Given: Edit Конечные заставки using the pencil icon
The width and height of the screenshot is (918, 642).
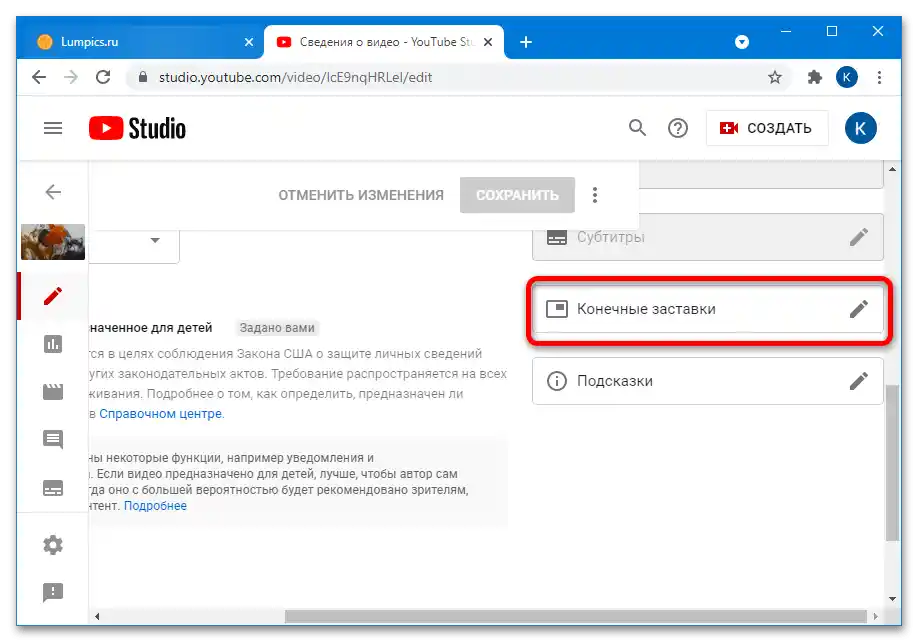Looking at the screenshot, I should point(858,309).
